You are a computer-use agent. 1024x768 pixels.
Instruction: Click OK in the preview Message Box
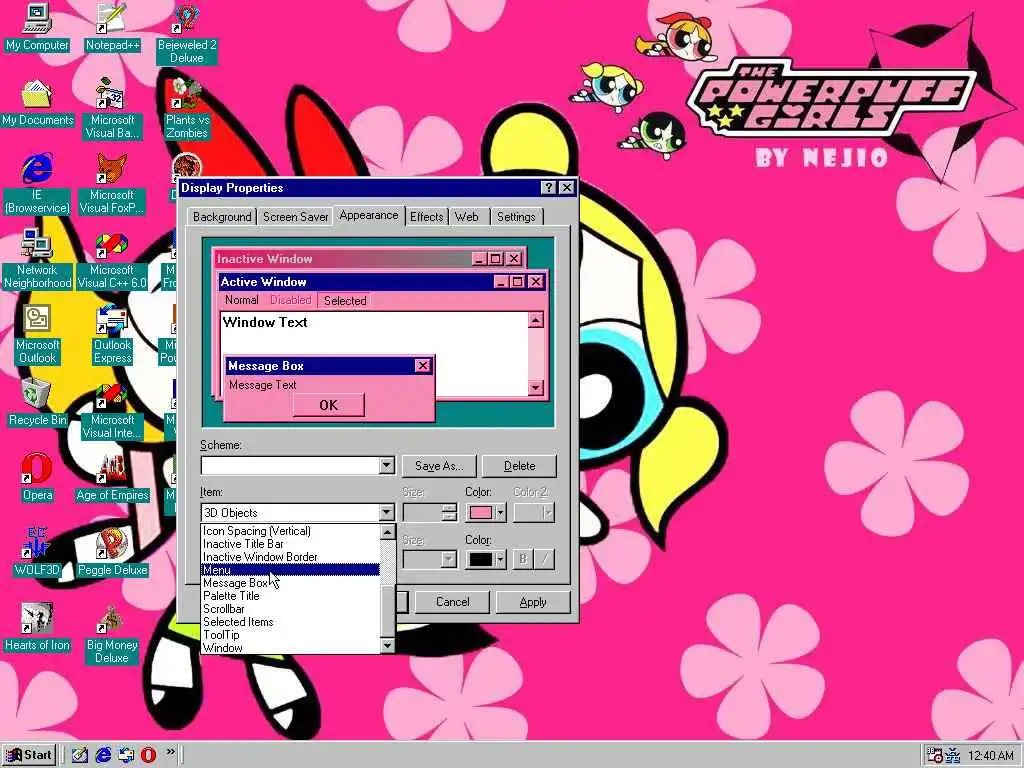pyautogui.click(x=328, y=406)
